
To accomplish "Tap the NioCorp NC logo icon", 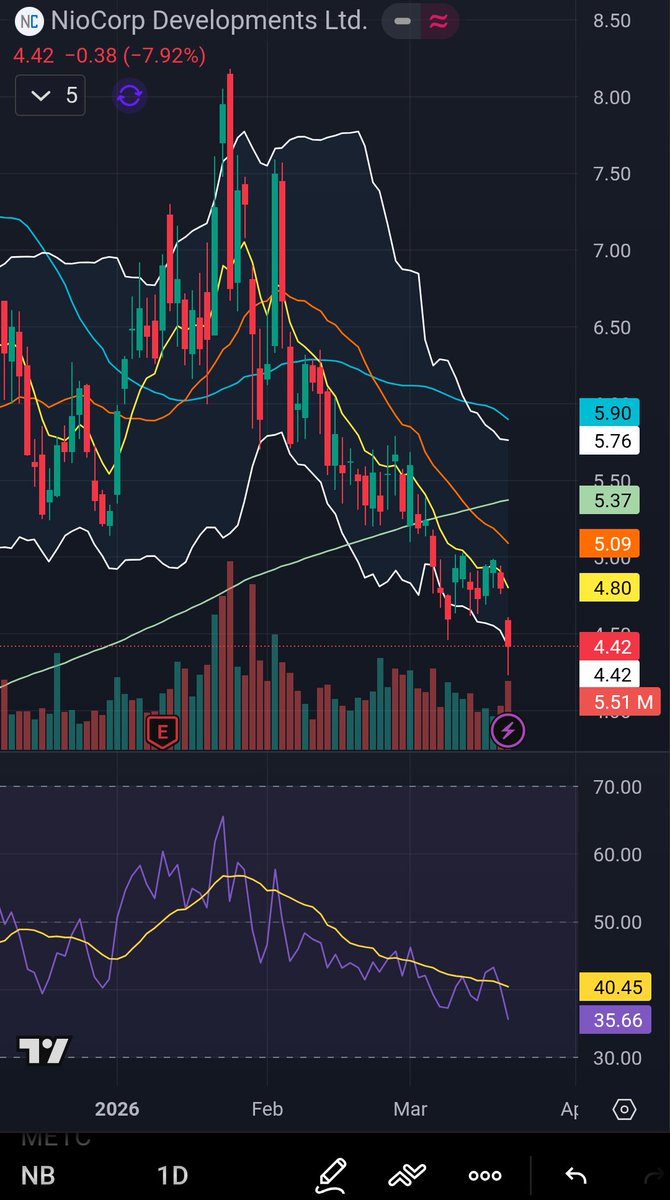I will coord(32,20).
